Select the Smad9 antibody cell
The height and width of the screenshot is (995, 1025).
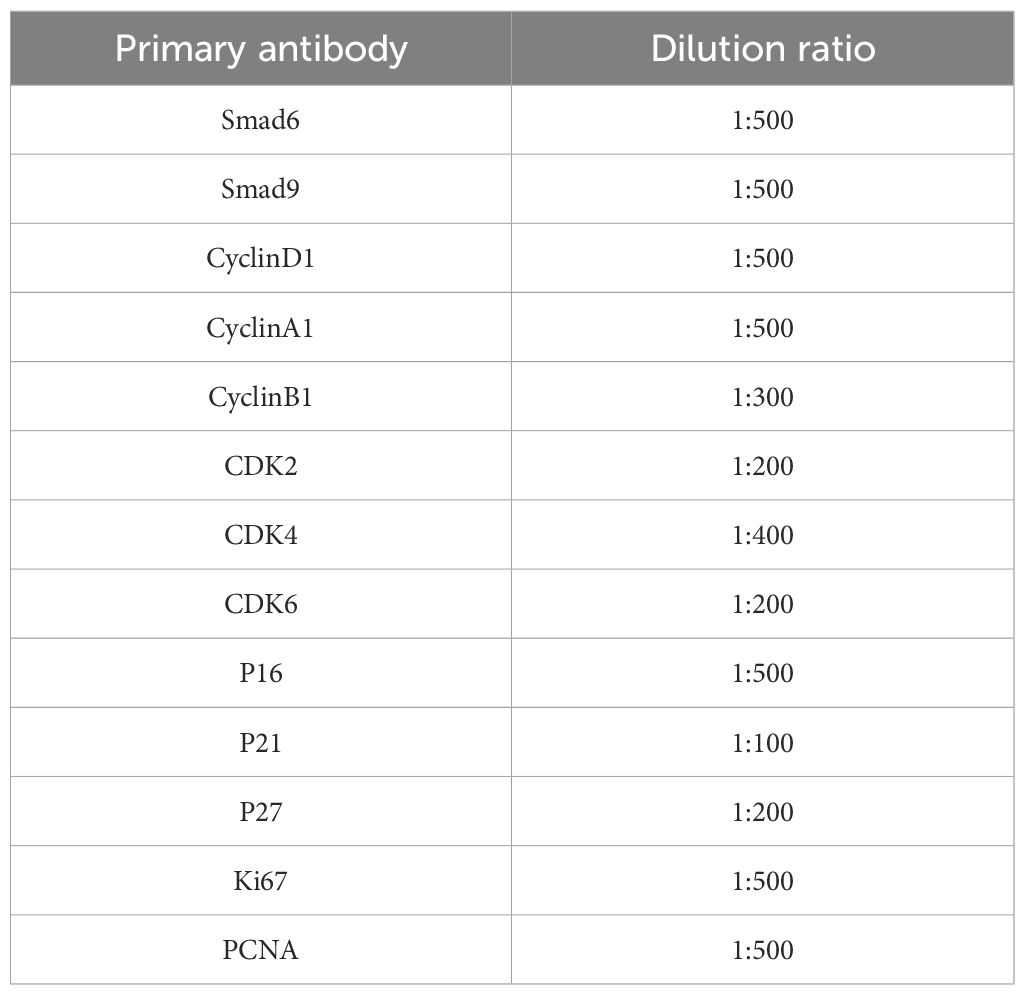[261, 190]
